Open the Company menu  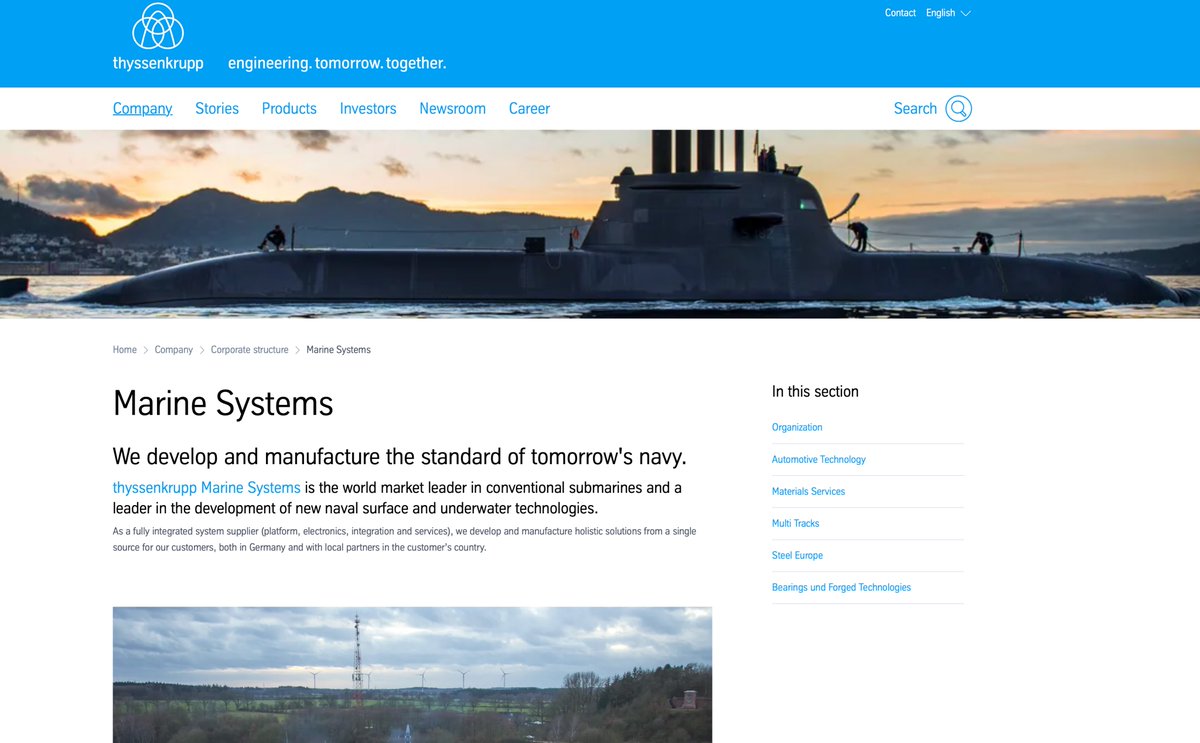[x=142, y=108]
